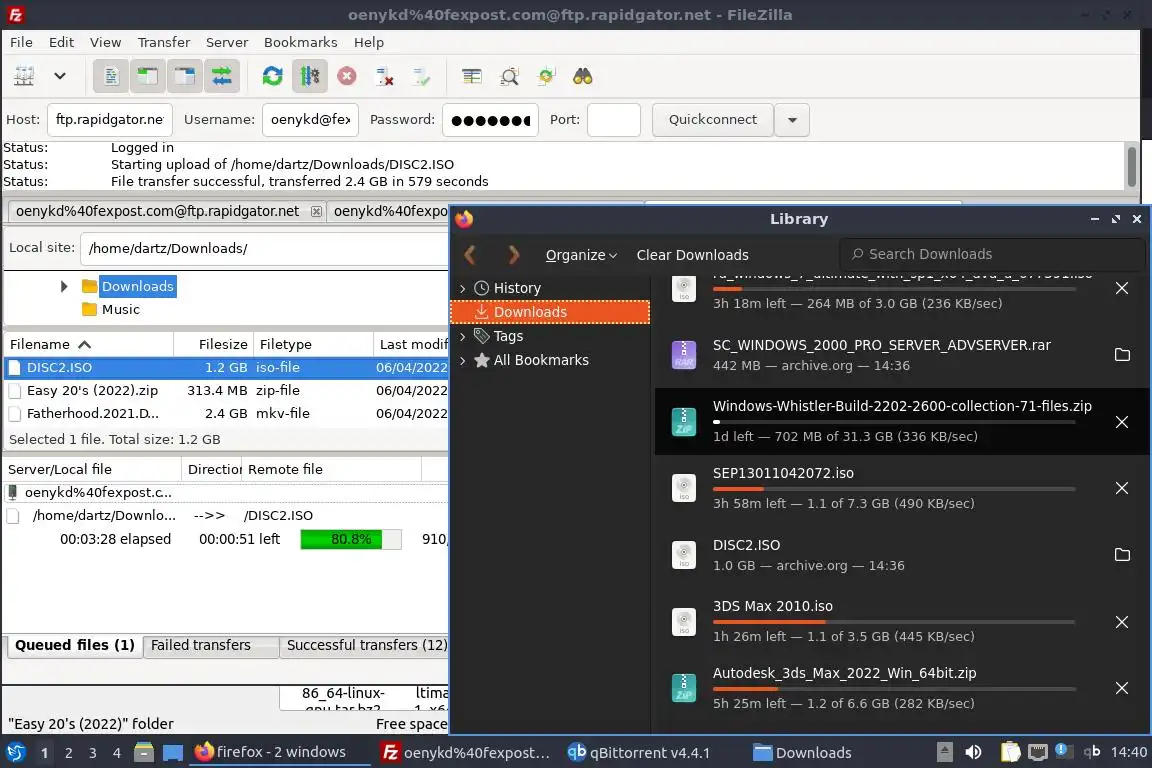Screen dimensions: 1152x768
Task: Cancel the 3DS Max 2010.iso download
Action: click(x=1122, y=622)
